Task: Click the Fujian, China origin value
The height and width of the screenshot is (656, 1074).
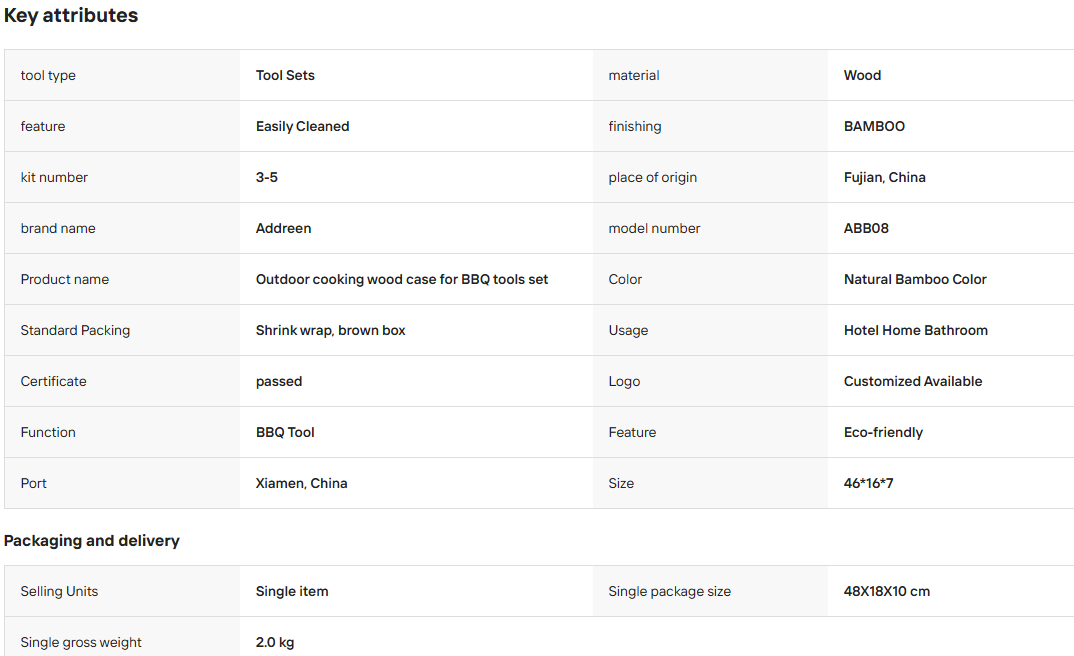Action: 884,177
